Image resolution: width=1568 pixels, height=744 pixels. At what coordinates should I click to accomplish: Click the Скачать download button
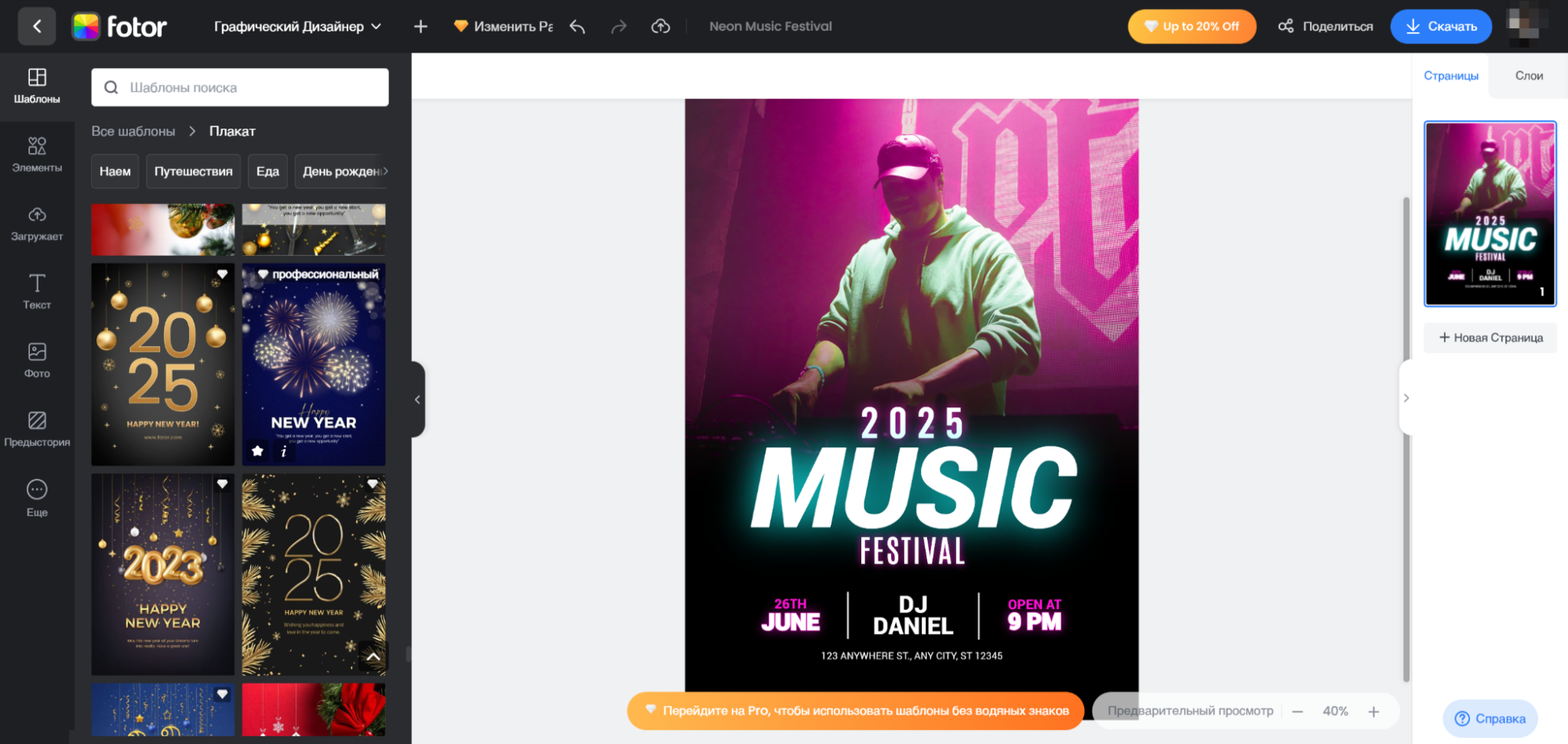(1440, 27)
